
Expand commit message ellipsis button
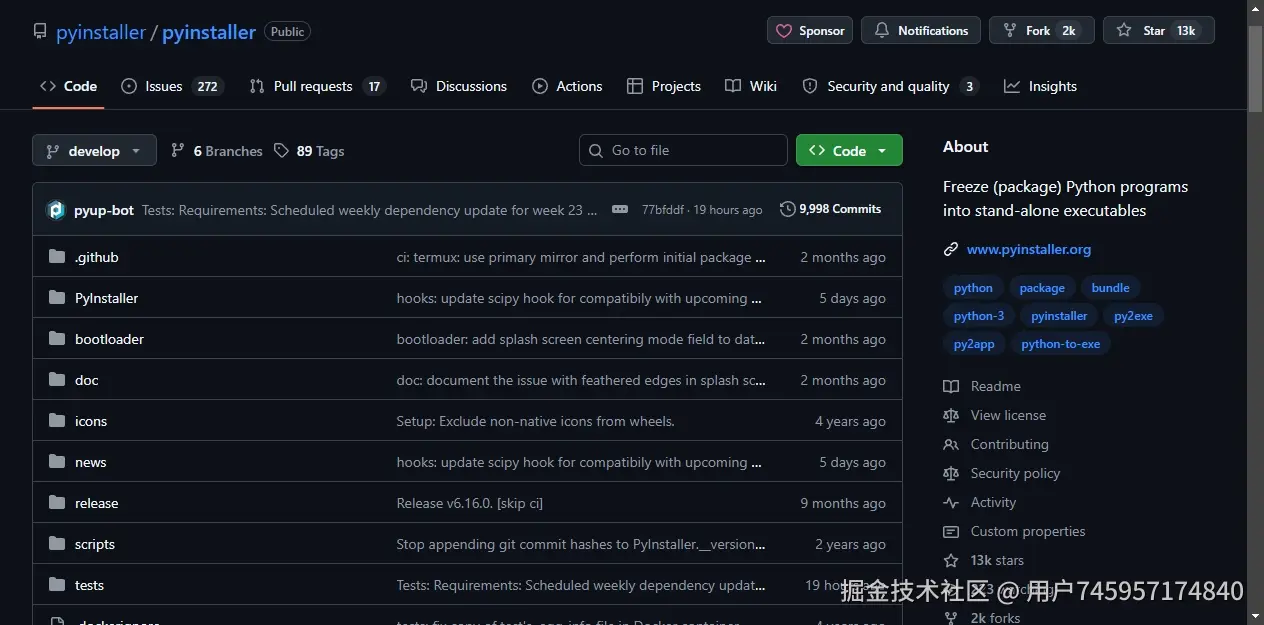coord(620,210)
